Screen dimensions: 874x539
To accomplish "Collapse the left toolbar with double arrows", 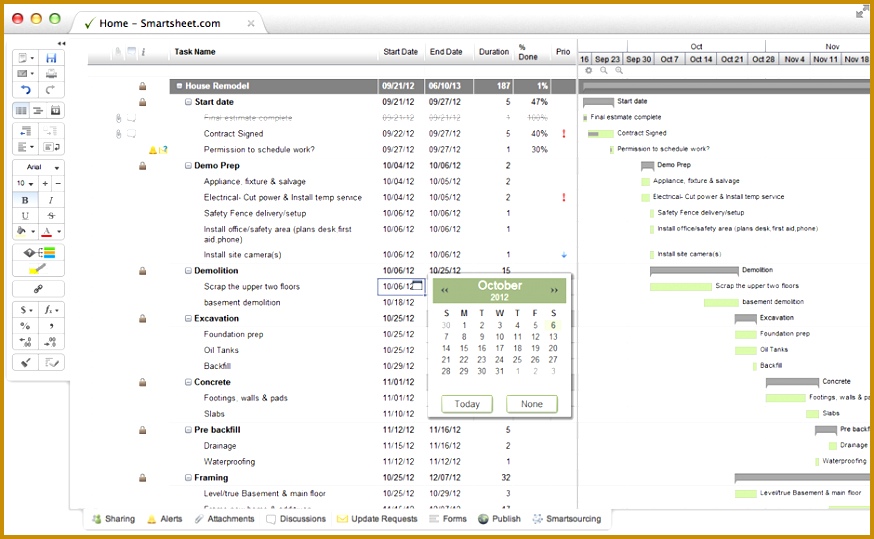I will pos(61,43).
